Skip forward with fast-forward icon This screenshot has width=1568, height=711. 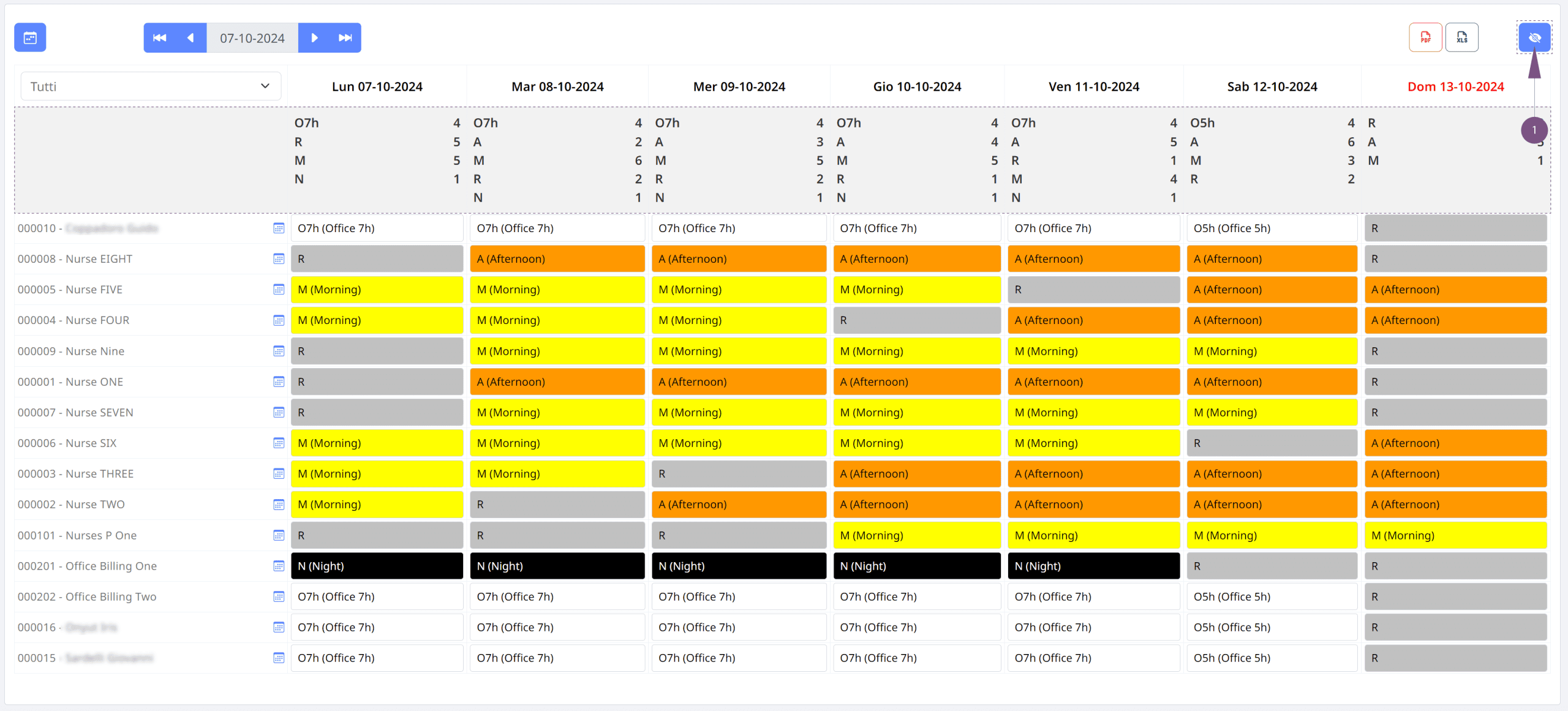point(345,38)
